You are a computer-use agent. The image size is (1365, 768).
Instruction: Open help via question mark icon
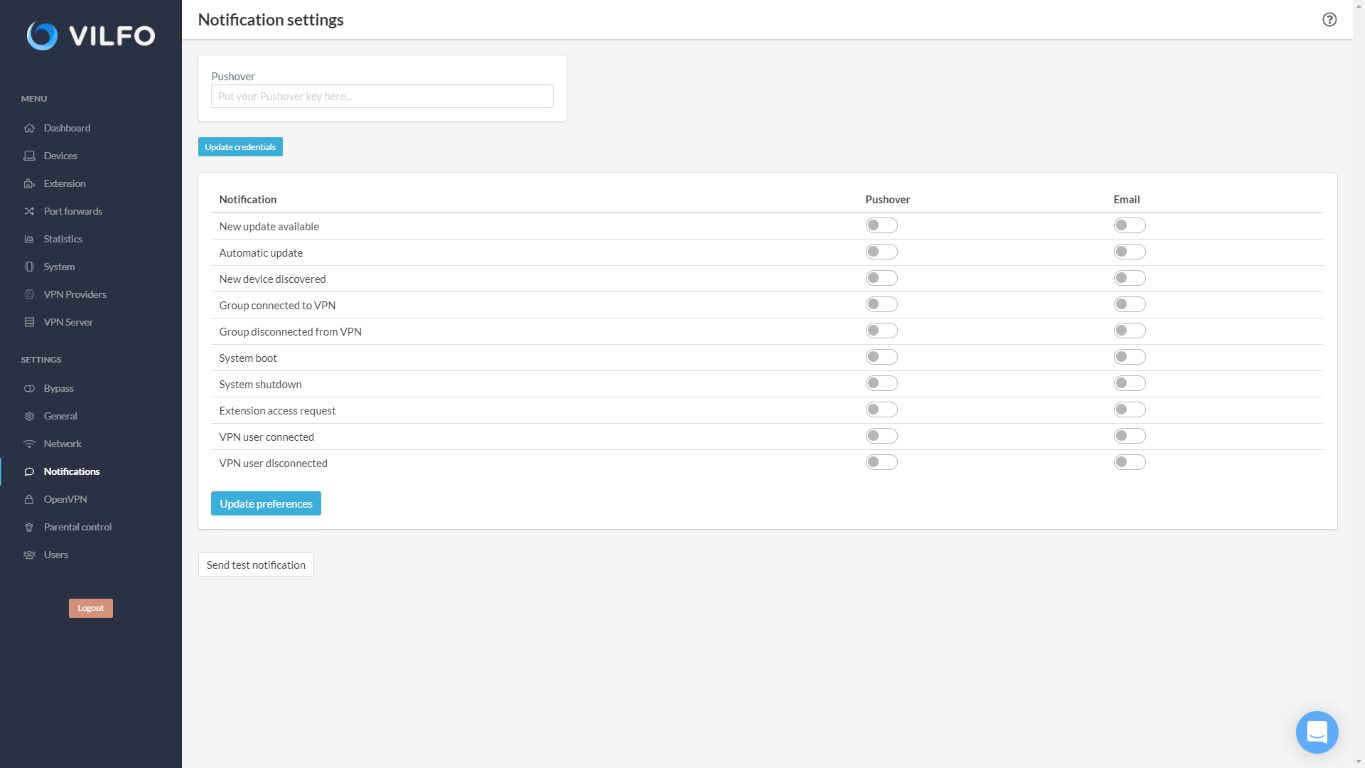click(1329, 19)
